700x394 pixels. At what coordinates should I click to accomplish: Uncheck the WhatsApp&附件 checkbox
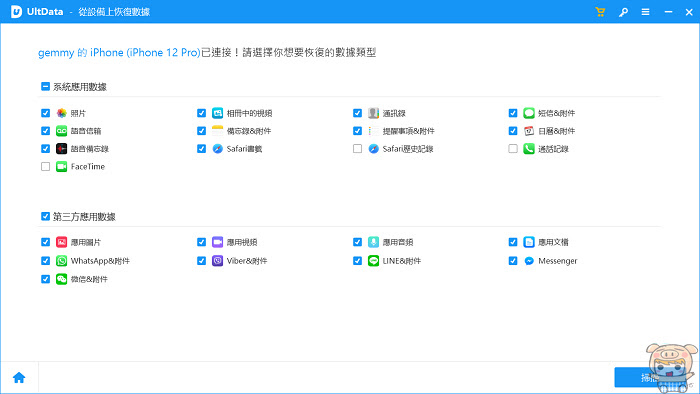tap(45, 261)
